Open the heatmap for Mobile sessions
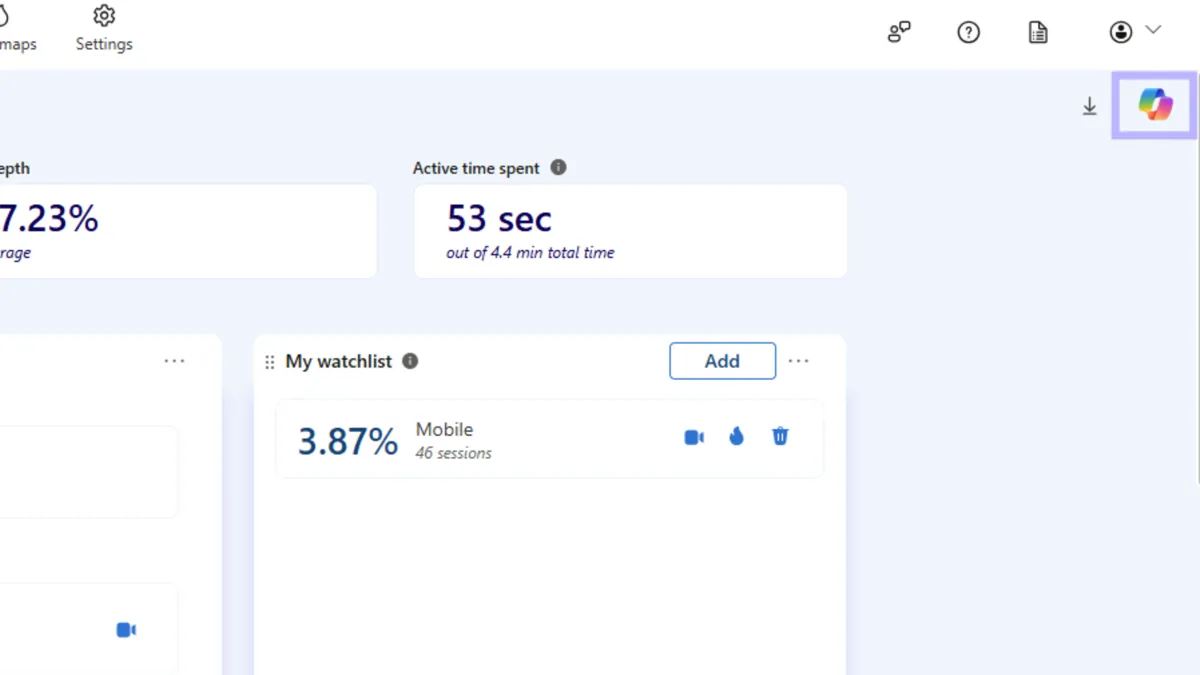This screenshot has height=675, width=1200. pyautogui.click(x=737, y=436)
